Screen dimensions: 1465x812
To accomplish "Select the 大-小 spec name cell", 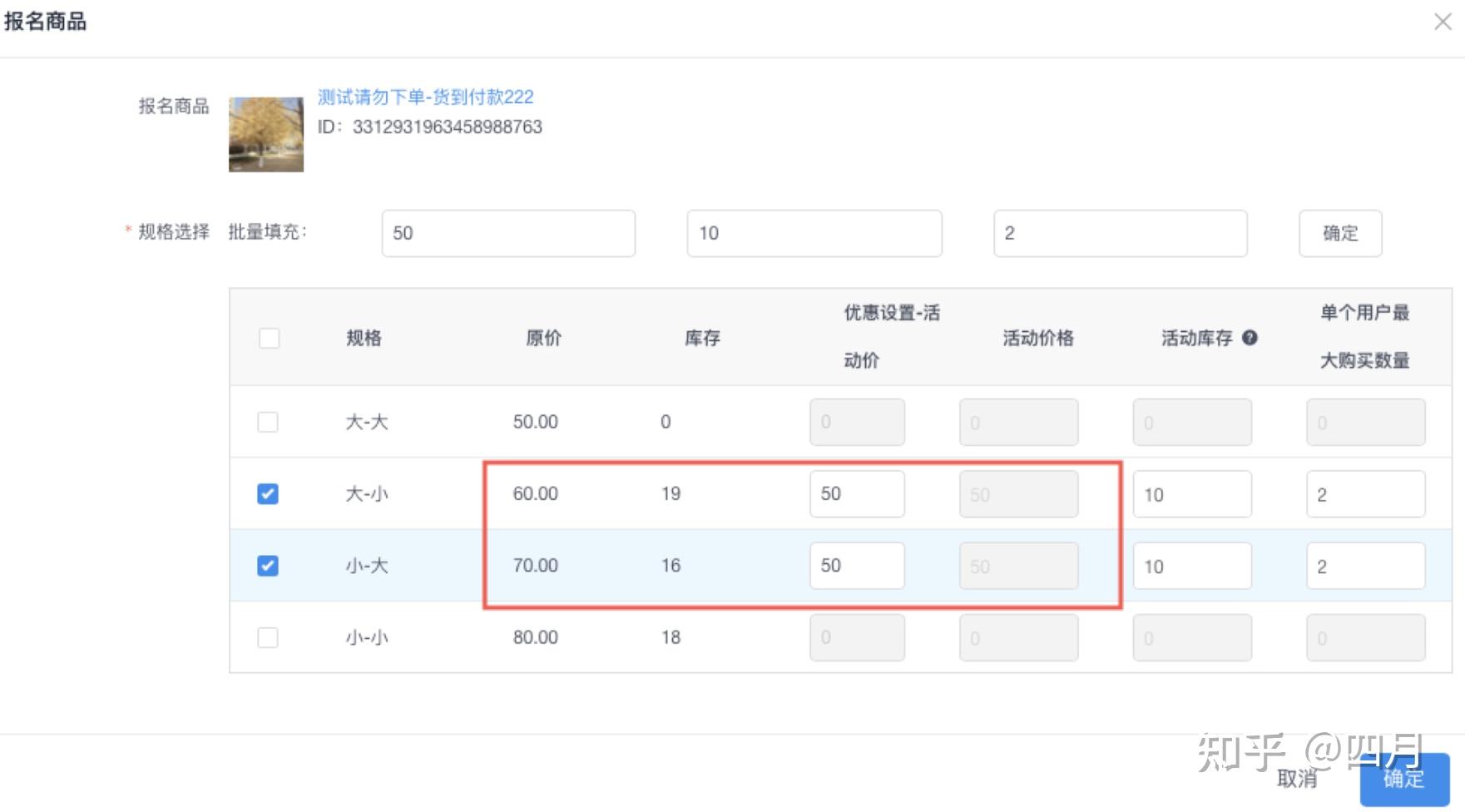I will 367,494.
